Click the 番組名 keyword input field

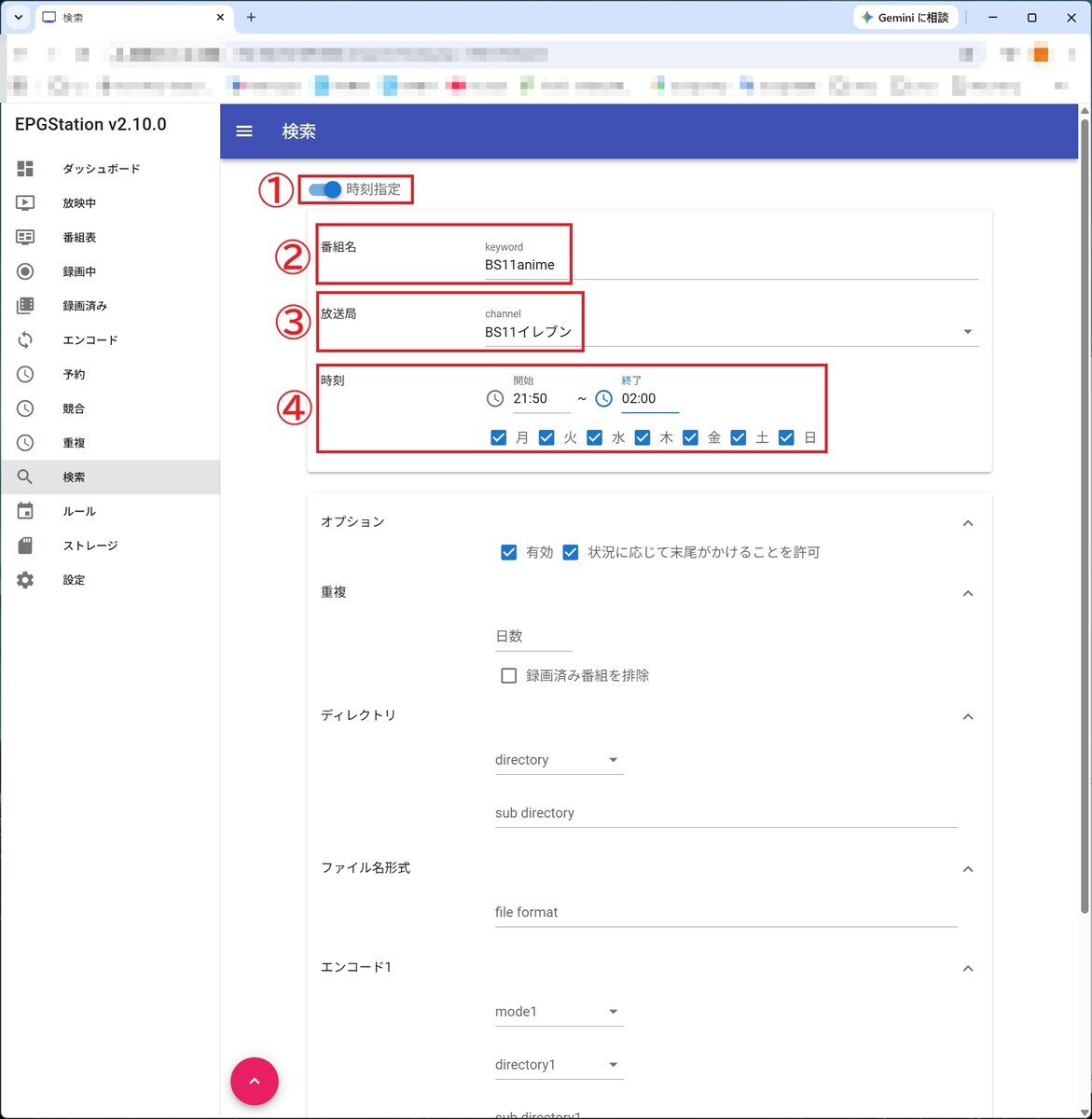731,265
